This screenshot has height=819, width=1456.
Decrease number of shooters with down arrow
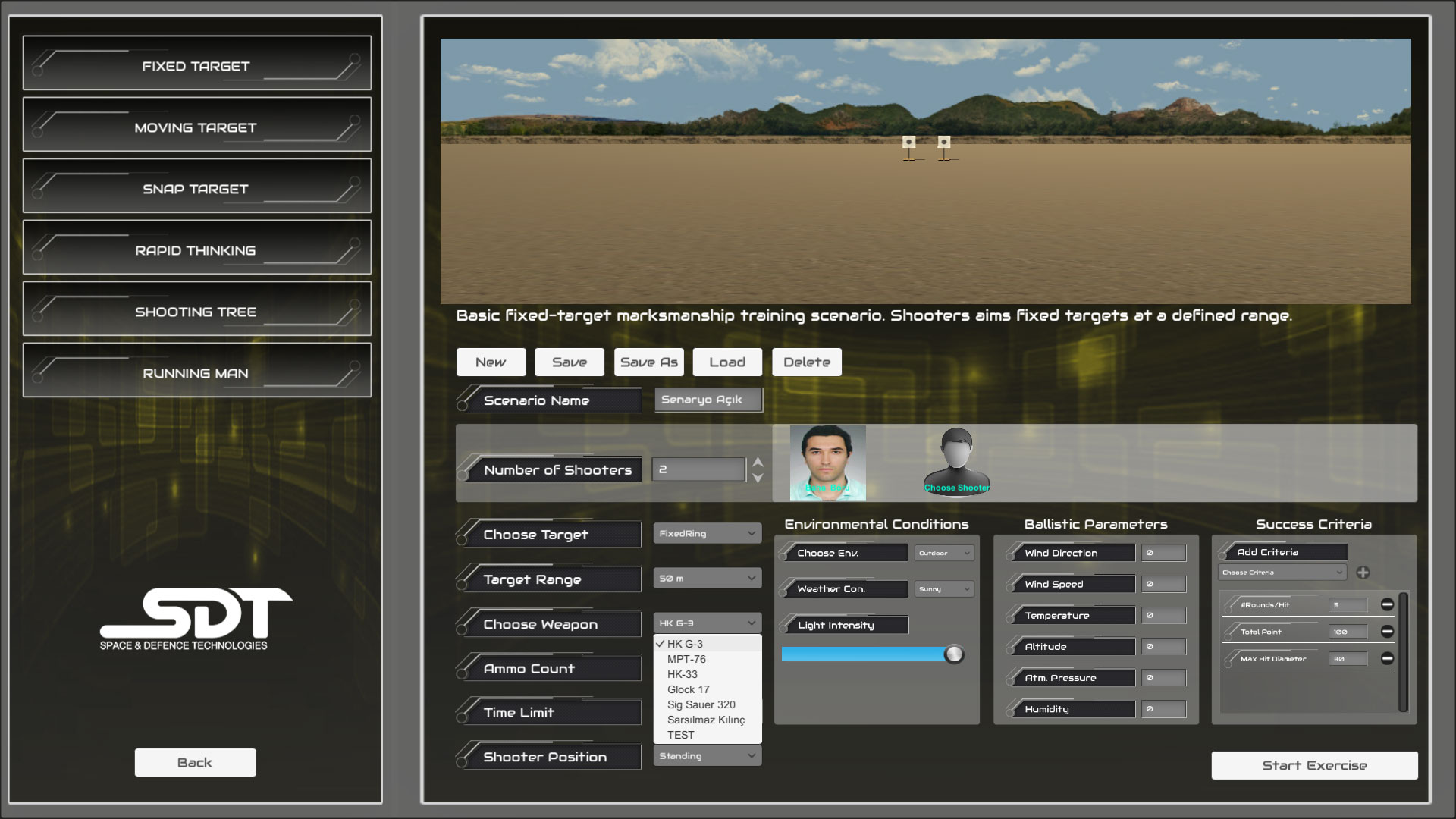(x=758, y=478)
